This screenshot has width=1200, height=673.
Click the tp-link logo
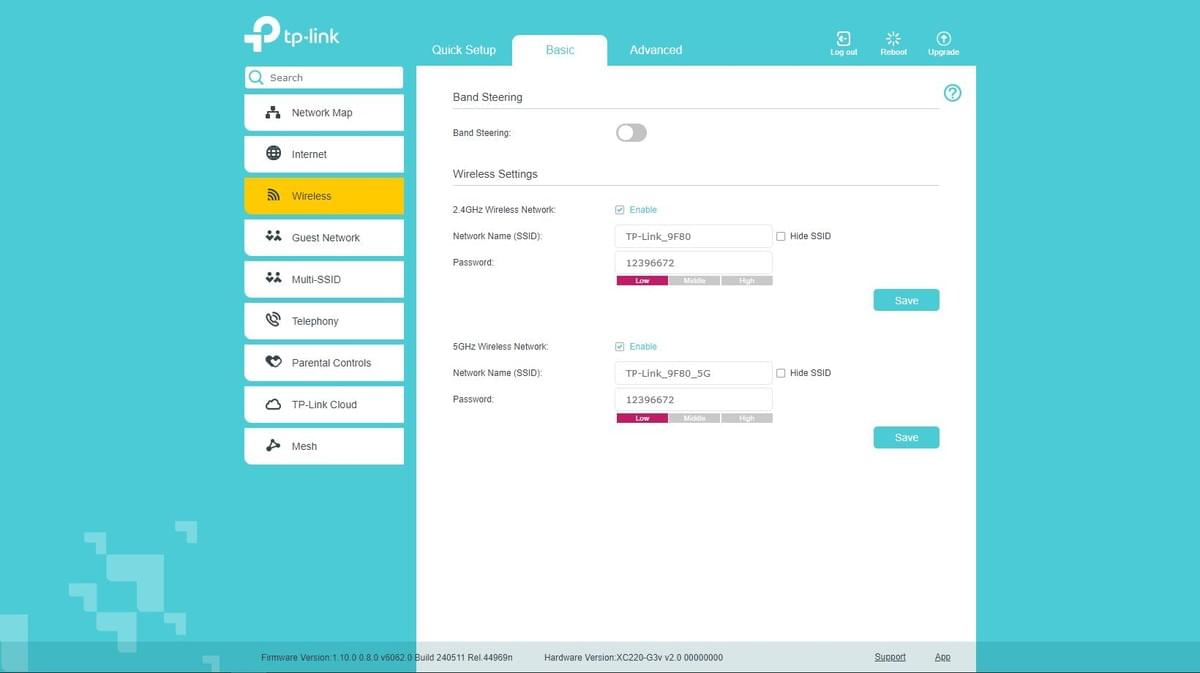(291, 34)
